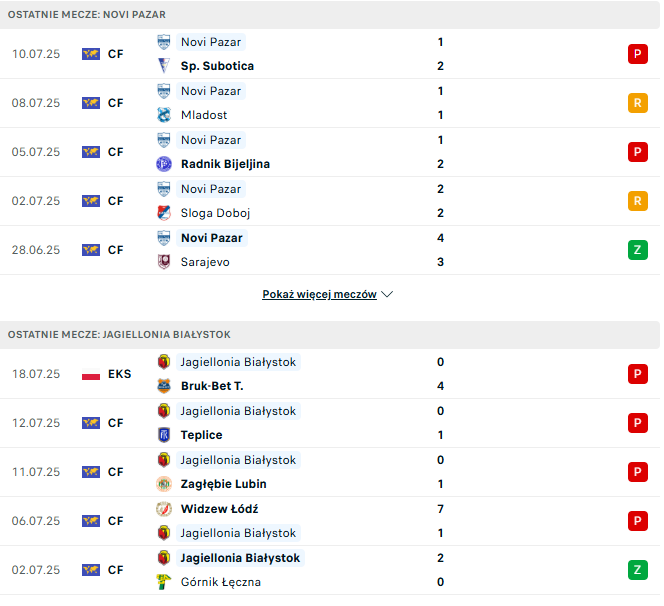This screenshot has width=664, height=606.
Task: Click the Widzew Łódź club crest
Action: pyautogui.click(x=164, y=509)
